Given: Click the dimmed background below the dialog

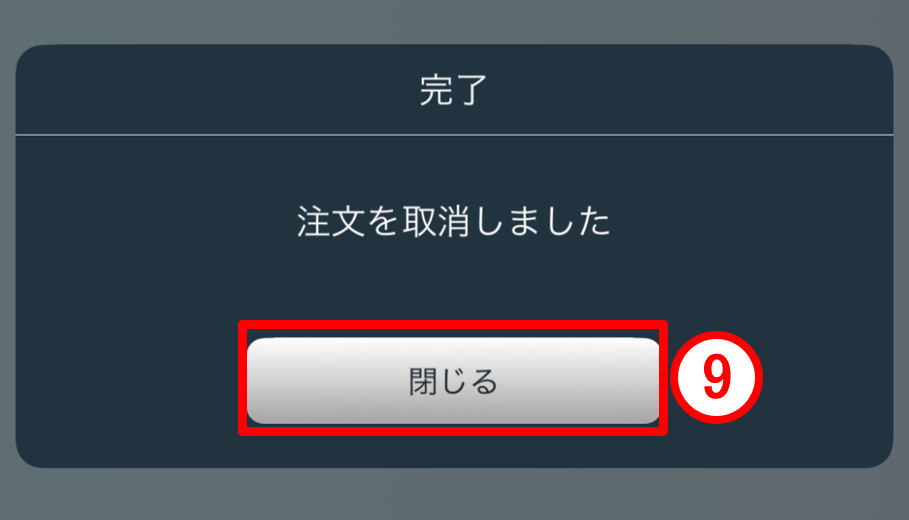Looking at the screenshot, I should 454,494.
